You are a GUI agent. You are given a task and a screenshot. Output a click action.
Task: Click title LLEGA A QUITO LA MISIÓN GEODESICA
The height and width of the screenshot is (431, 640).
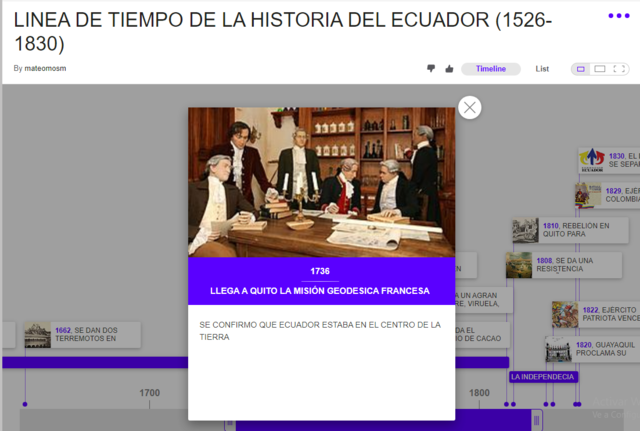coord(320,291)
